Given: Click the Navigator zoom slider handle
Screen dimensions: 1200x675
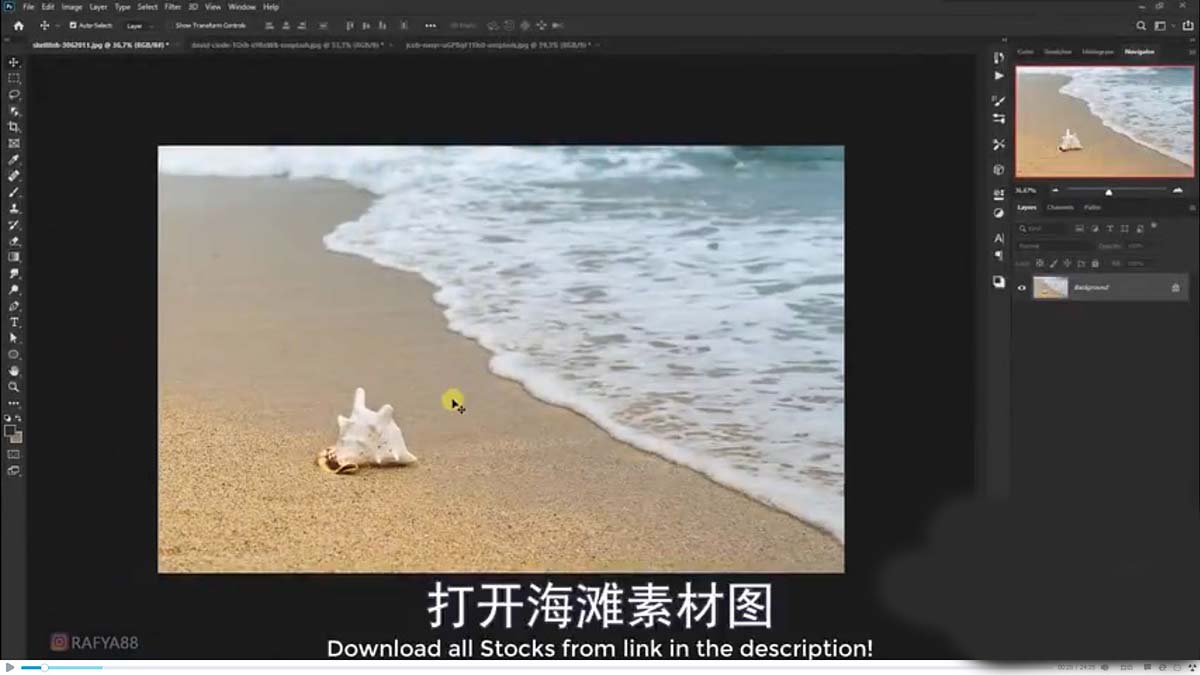Looking at the screenshot, I should 1108,191.
